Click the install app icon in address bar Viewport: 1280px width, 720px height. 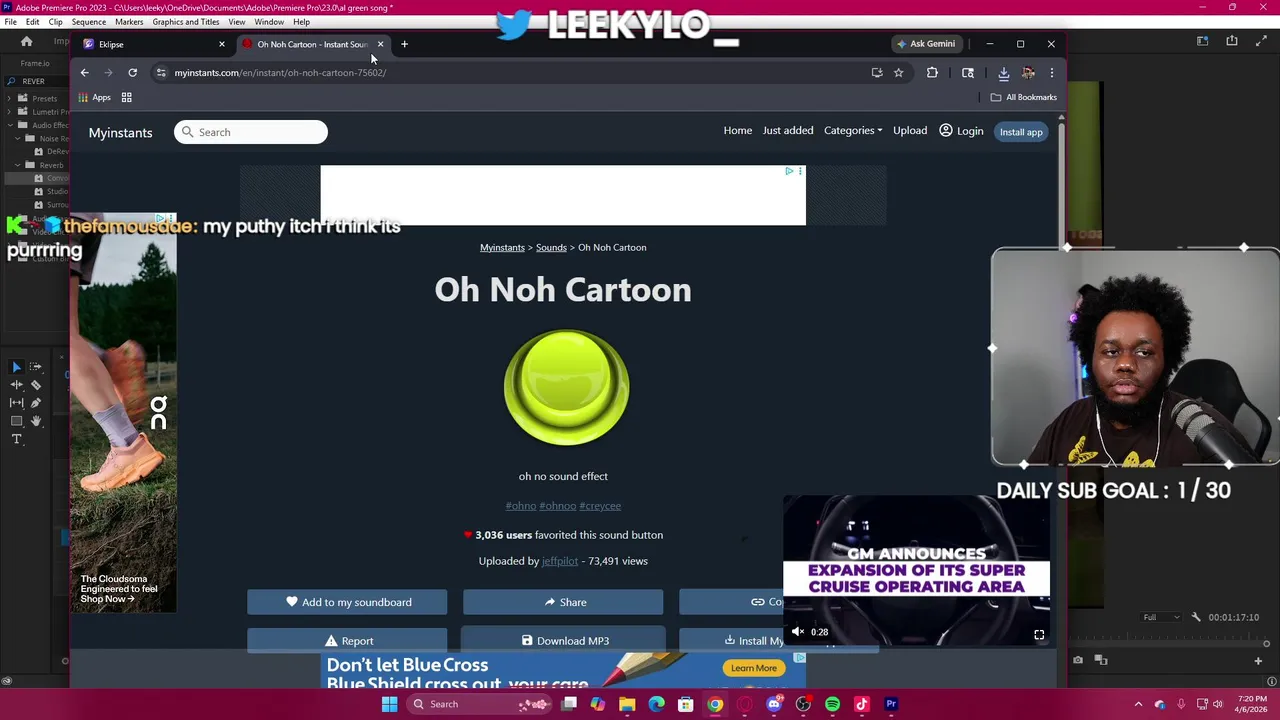point(877,72)
